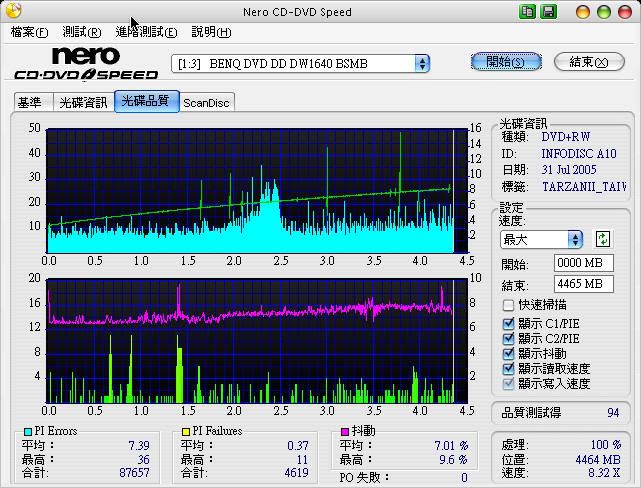Click the PI Errors average 7.39
641x488 pixels.
139,445
